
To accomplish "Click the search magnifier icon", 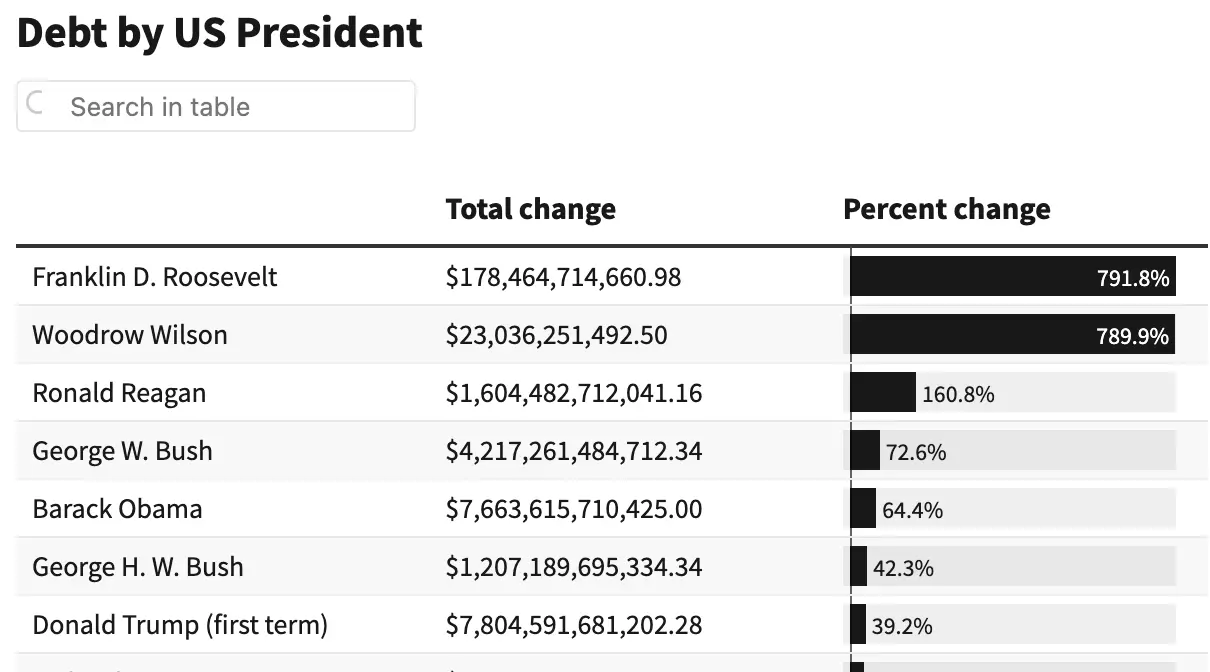I will point(36,104).
